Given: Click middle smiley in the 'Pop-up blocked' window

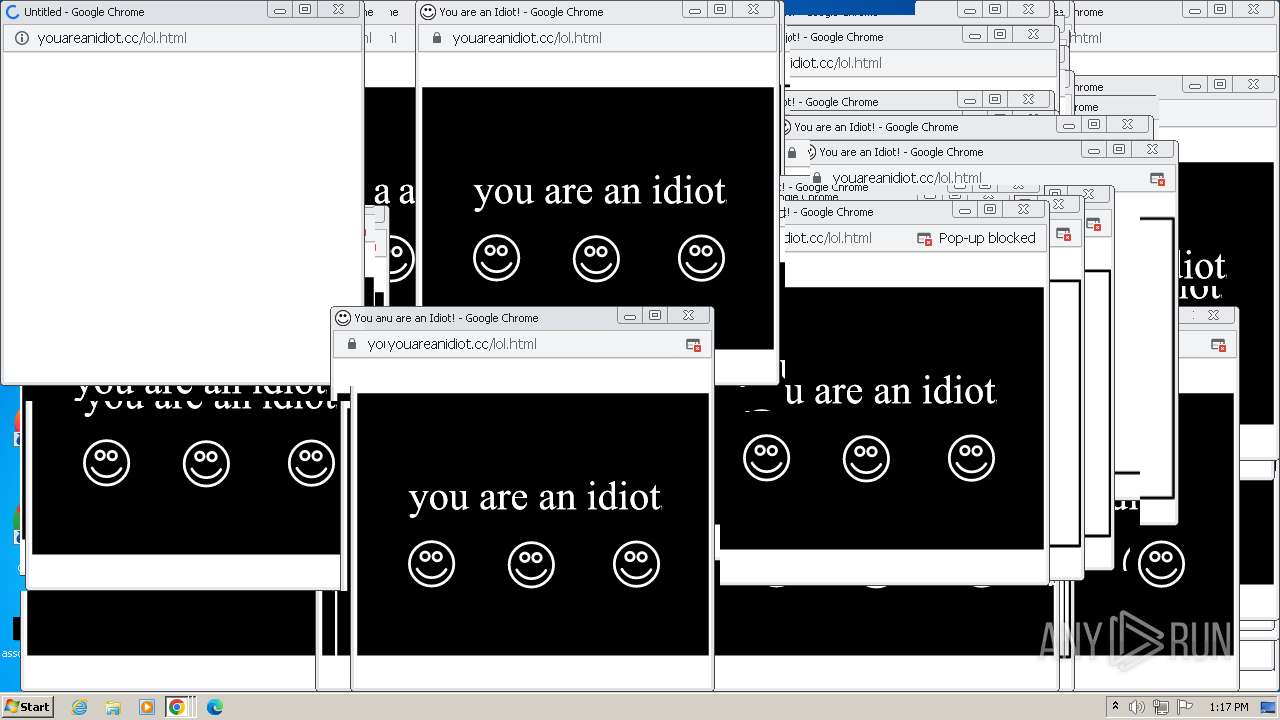Looking at the screenshot, I should [866, 459].
